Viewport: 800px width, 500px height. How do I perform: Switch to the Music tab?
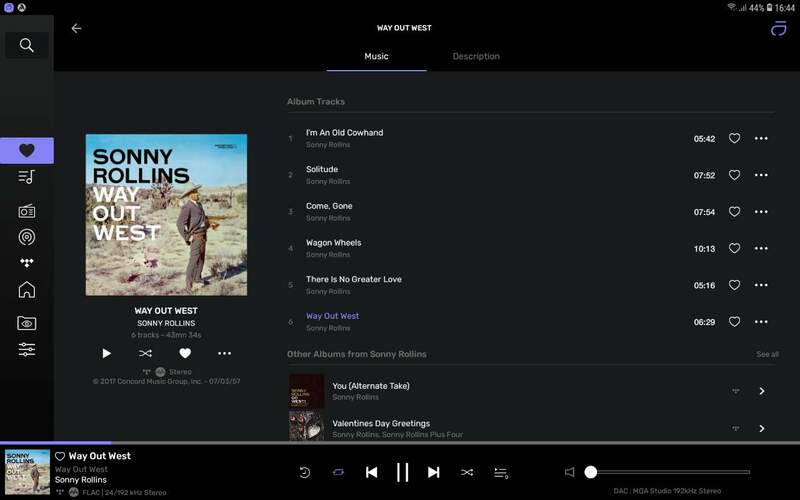pos(377,56)
